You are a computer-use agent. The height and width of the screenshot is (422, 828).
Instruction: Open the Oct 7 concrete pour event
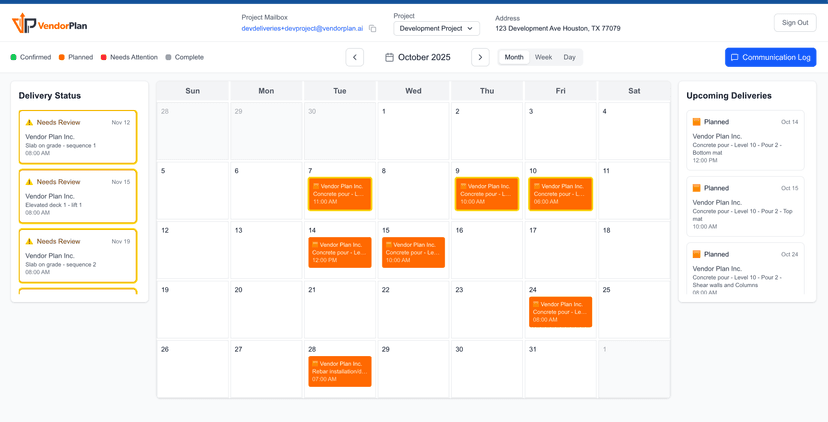coord(340,194)
